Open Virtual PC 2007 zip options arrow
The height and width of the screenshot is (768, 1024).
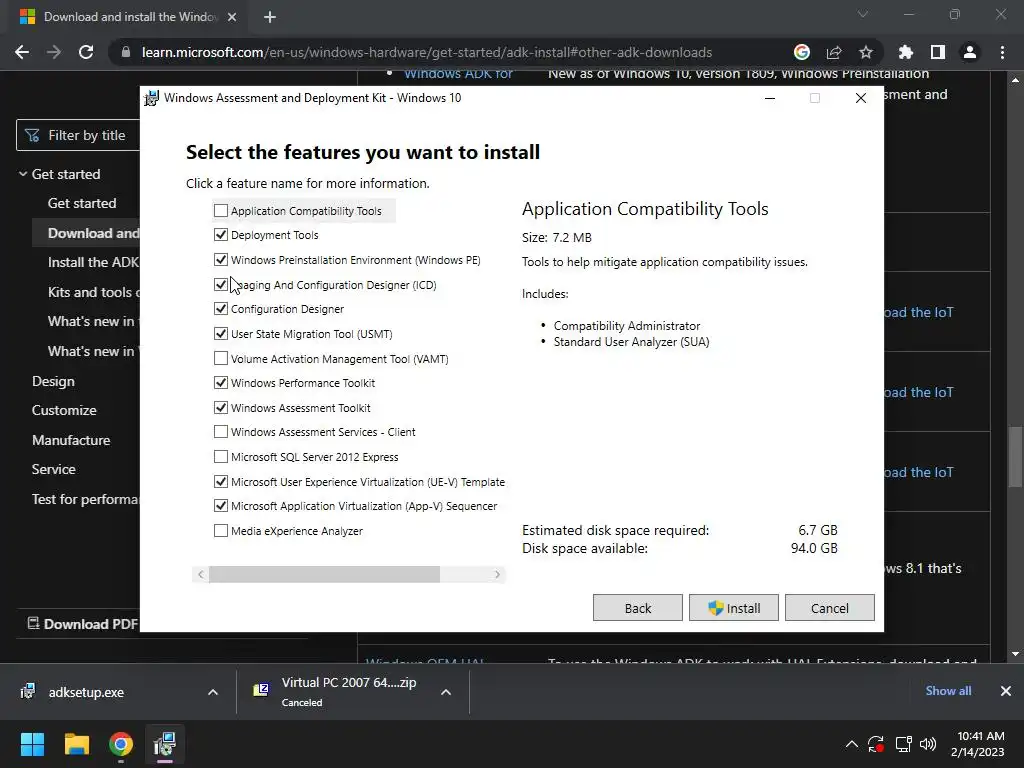[x=446, y=692]
